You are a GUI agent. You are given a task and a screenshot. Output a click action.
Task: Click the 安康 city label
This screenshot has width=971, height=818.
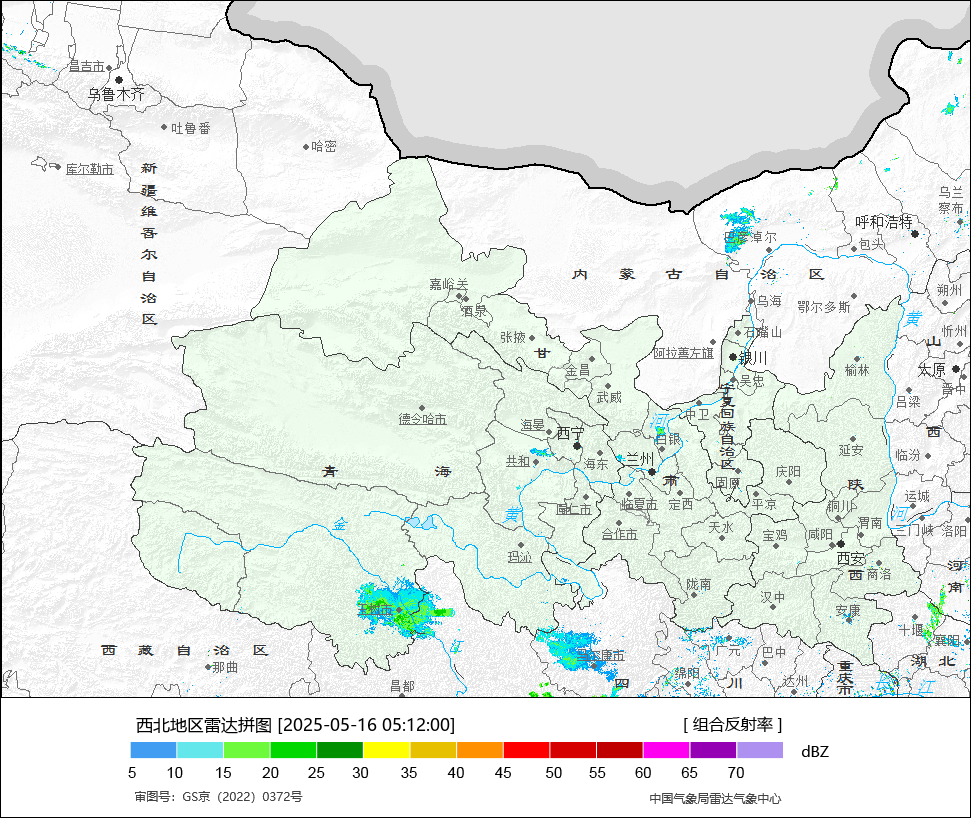click(x=848, y=610)
